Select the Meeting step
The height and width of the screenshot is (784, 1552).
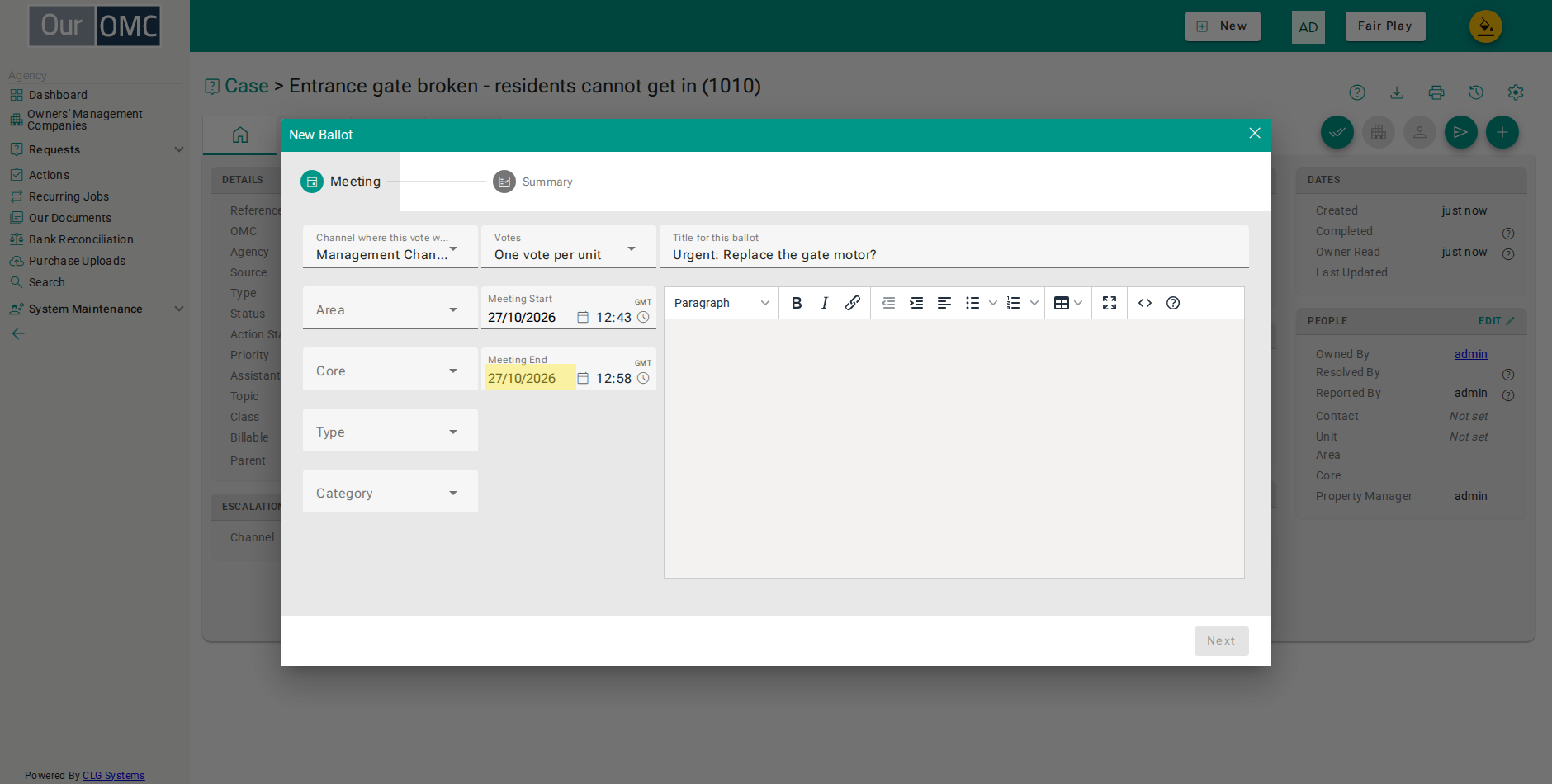tap(341, 182)
